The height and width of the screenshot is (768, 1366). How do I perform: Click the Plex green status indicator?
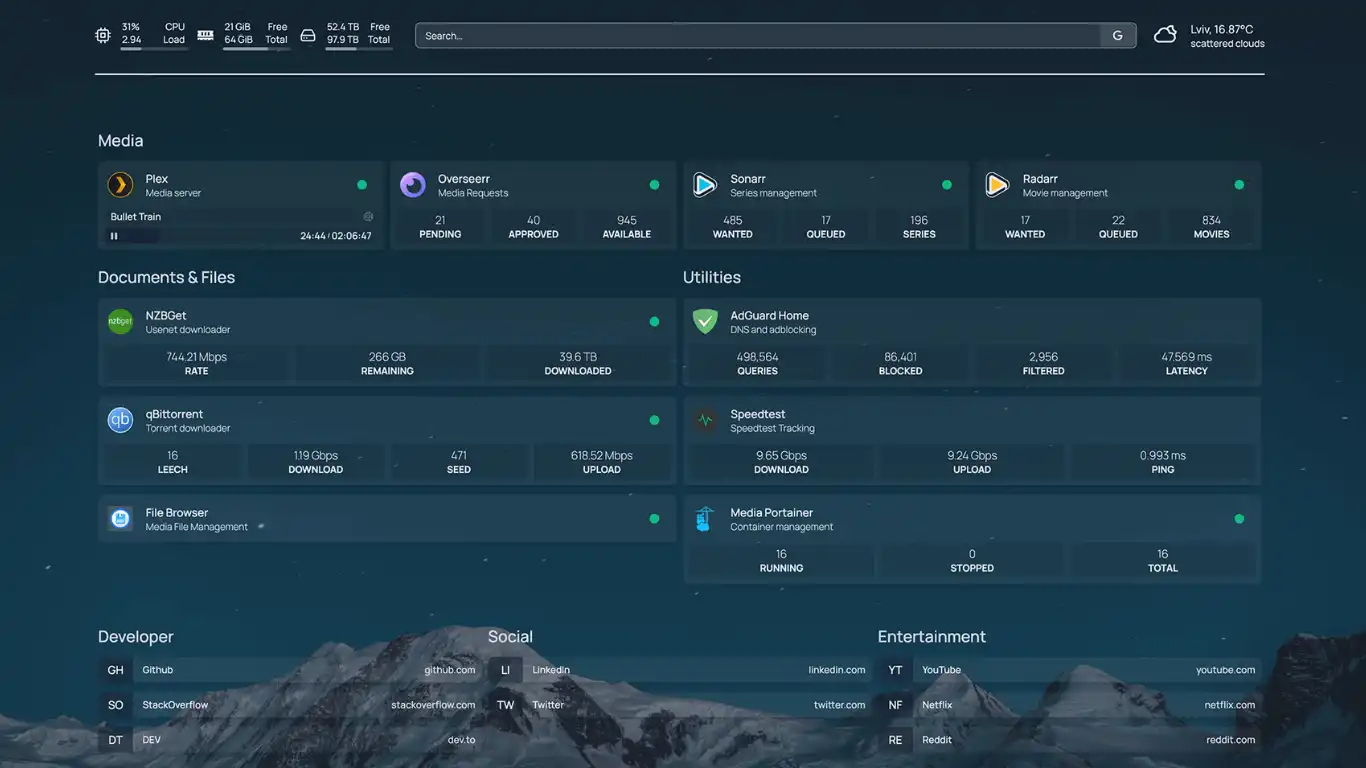[x=362, y=185]
